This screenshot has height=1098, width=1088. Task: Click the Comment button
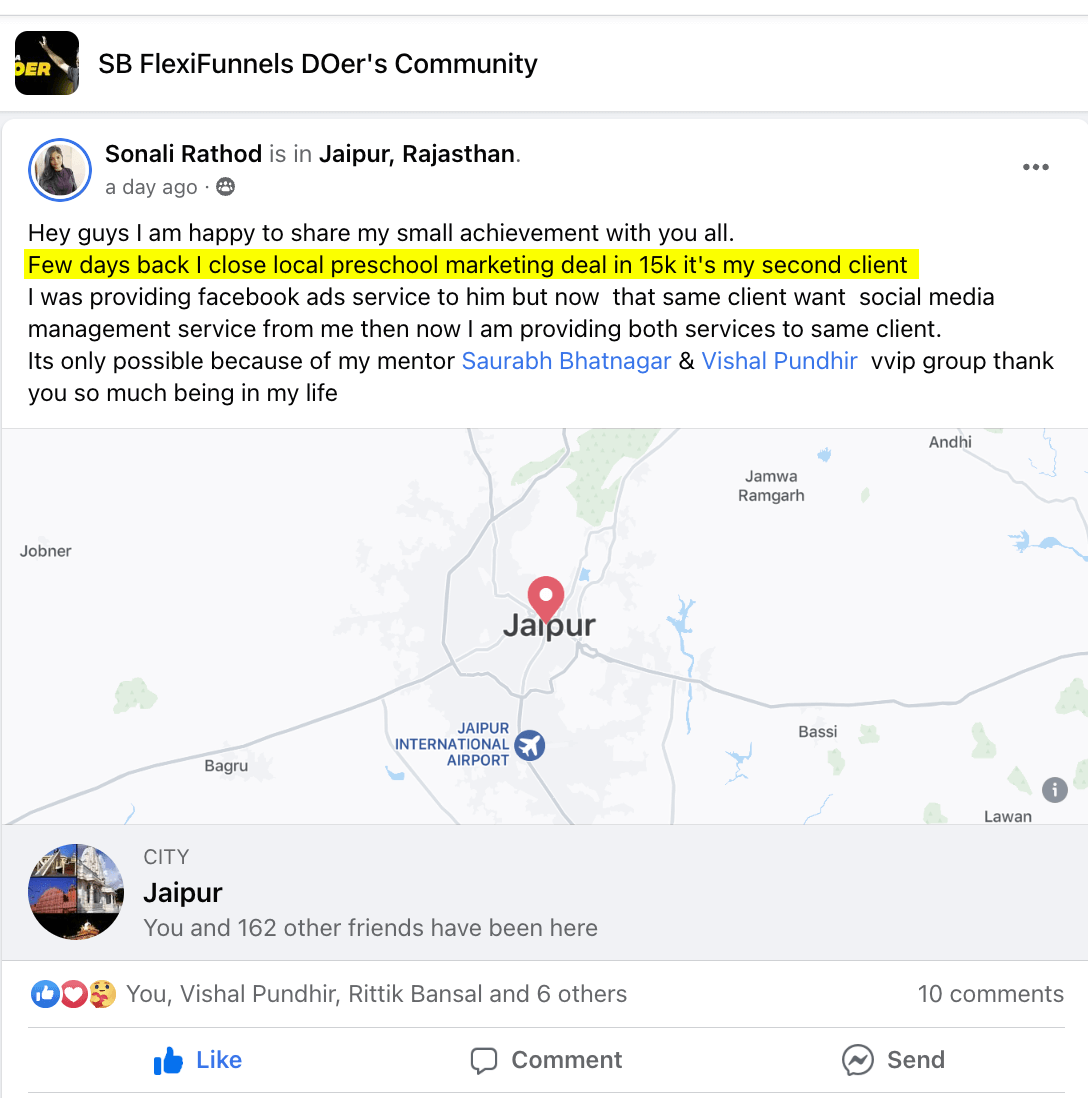click(546, 1060)
